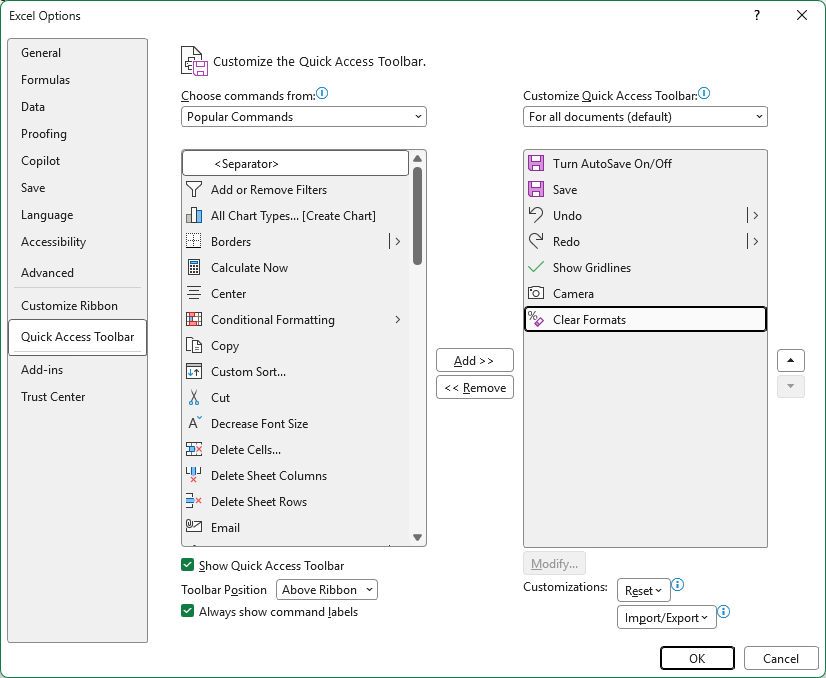Screen dimensions: 826x678
Task: Click the Move Up arrow button
Action: coord(790,360)
